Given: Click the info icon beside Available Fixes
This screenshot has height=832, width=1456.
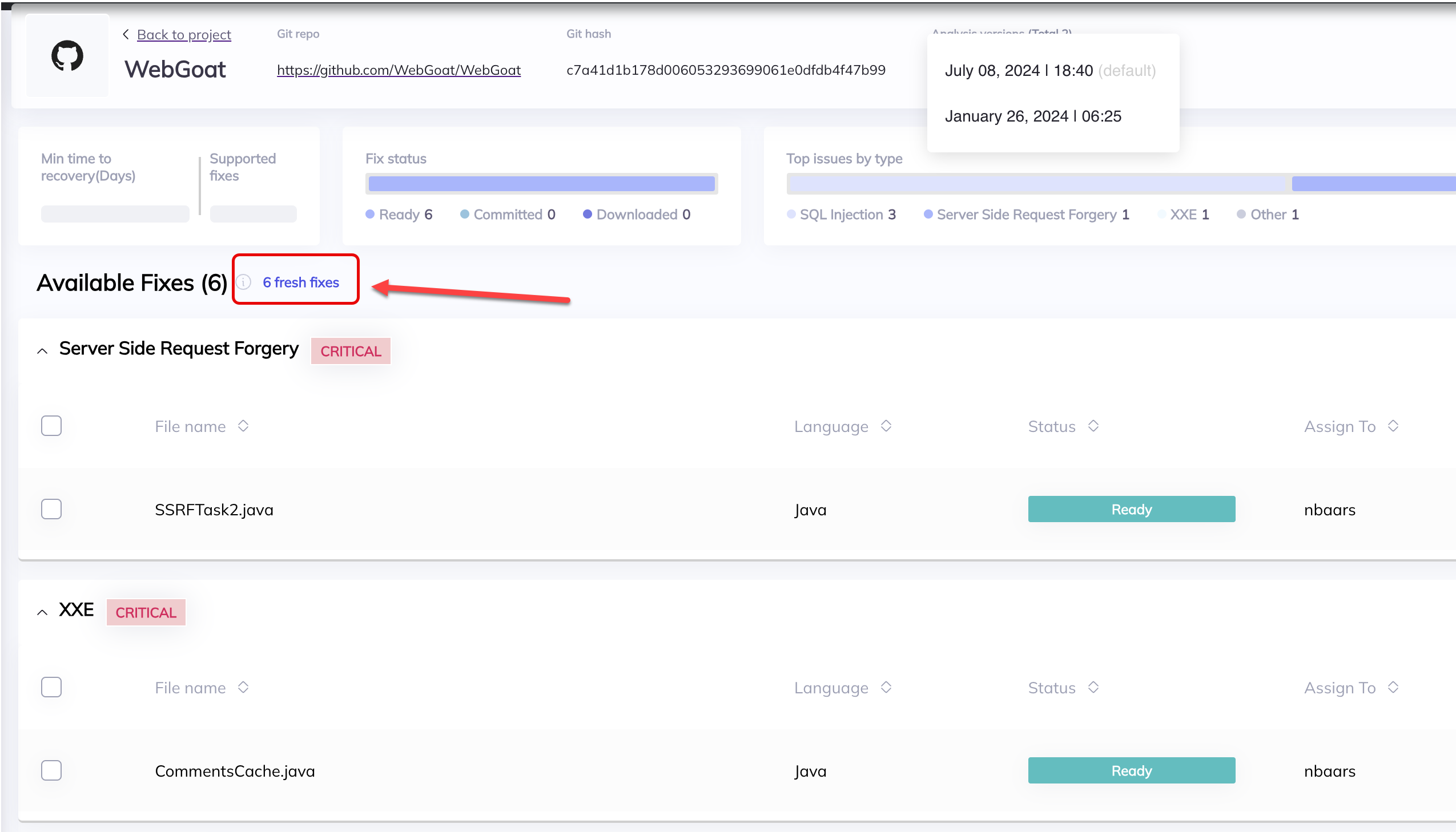Looking at the screenshot, I should (244, 282).
